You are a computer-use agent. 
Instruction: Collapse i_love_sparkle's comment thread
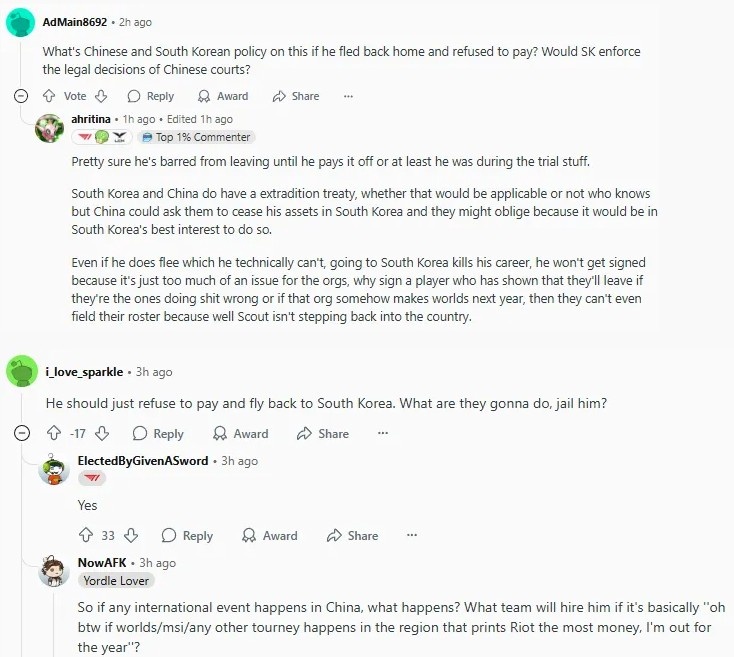(x=21, y=434)
